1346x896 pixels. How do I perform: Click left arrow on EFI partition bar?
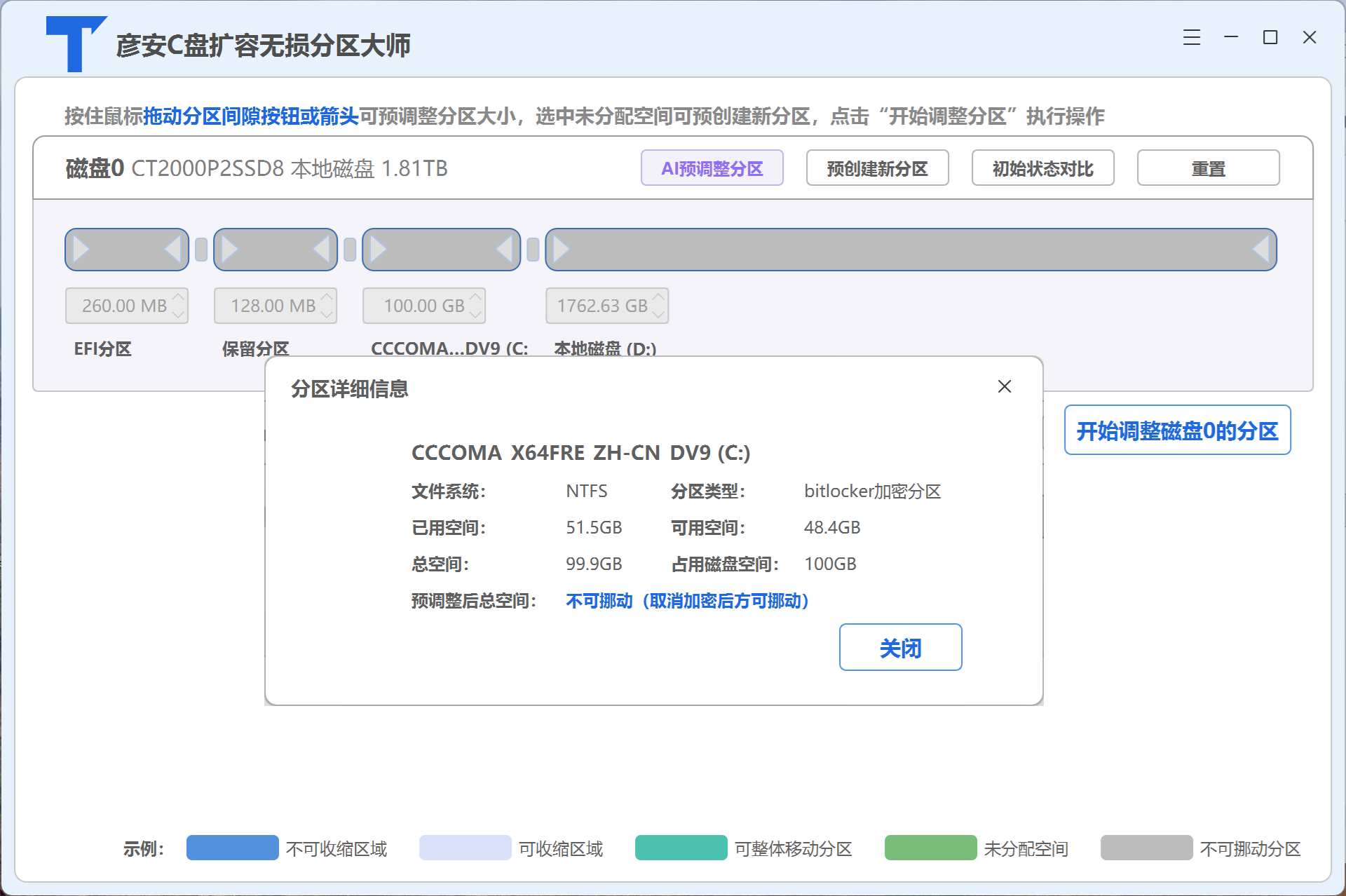[172, 249]
